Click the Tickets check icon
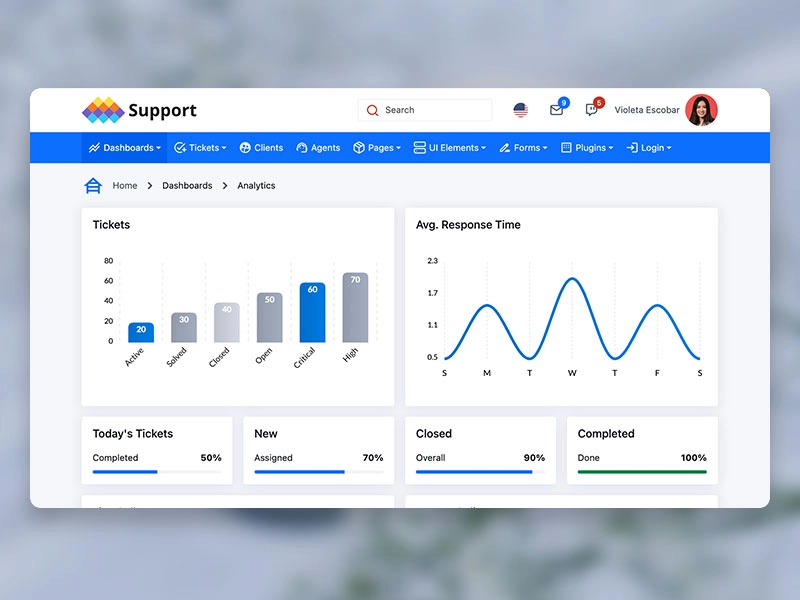 180,148
